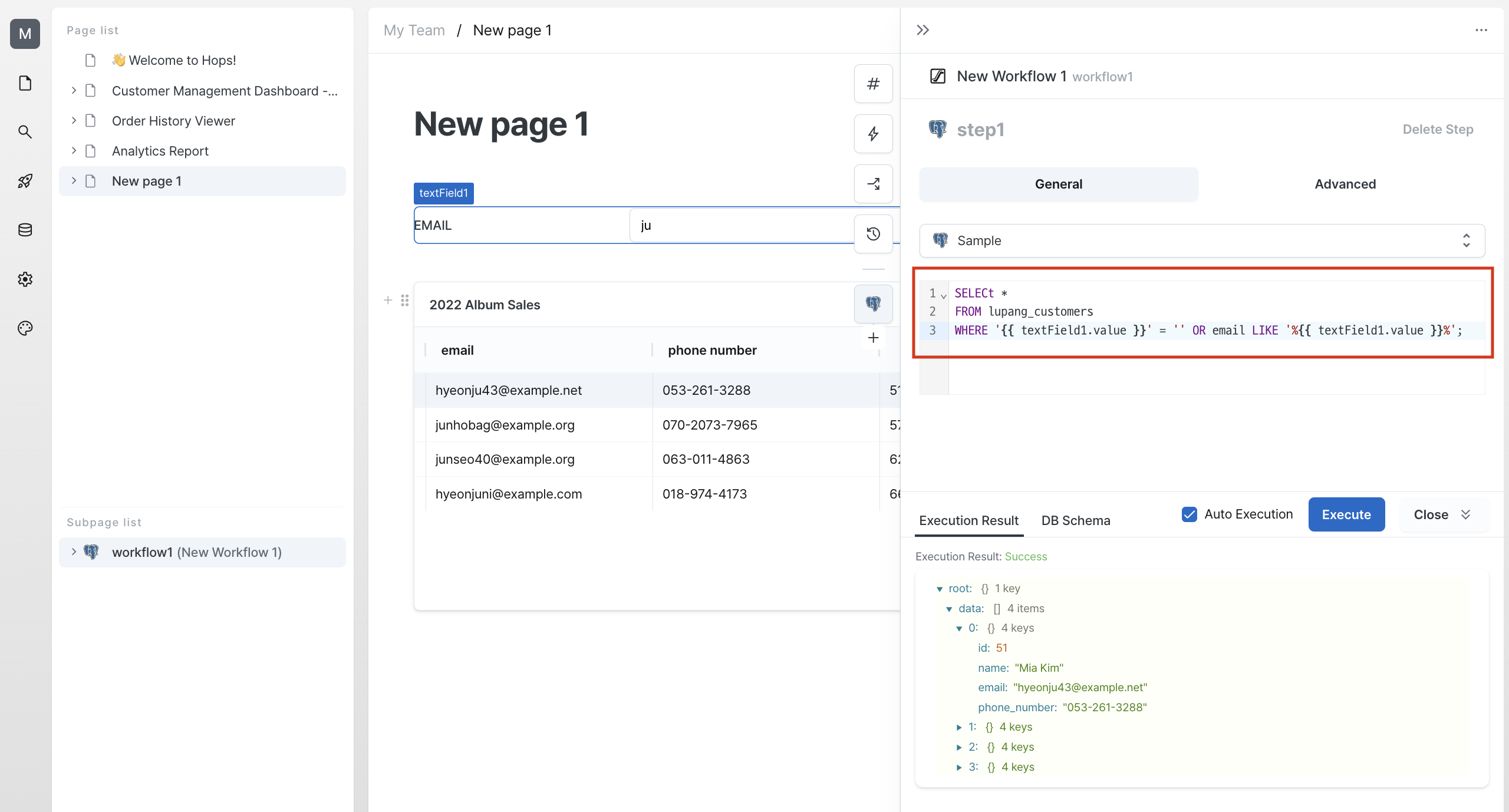Switch to the Advanced tab
Viewport: 1509px width, 812px height.
1345,183
